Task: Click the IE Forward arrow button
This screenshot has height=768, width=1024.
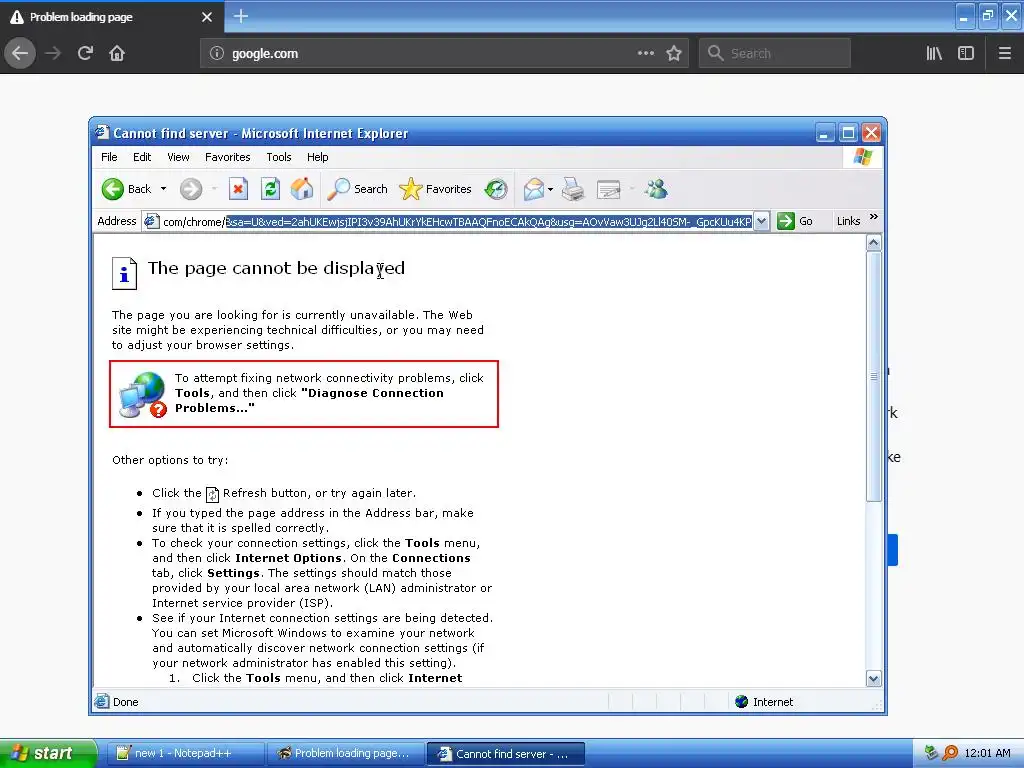Action: (x=191, y=189)
